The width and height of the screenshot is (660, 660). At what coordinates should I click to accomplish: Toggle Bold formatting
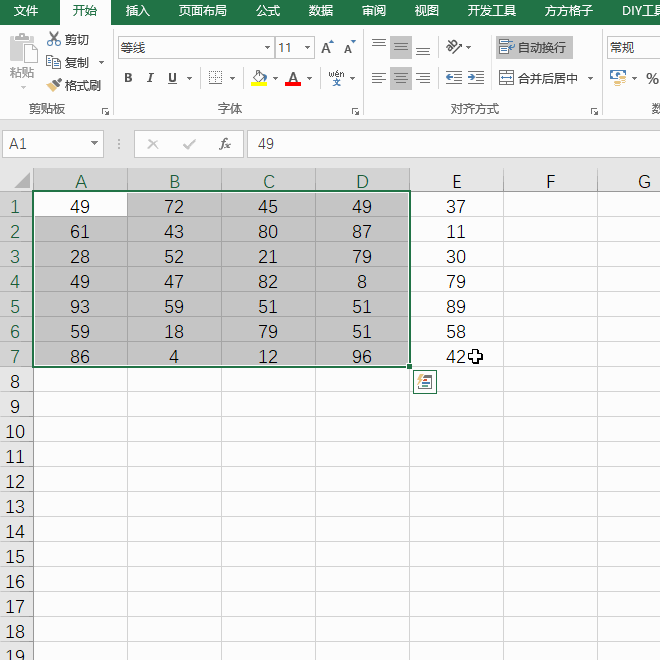click(128, 78)
